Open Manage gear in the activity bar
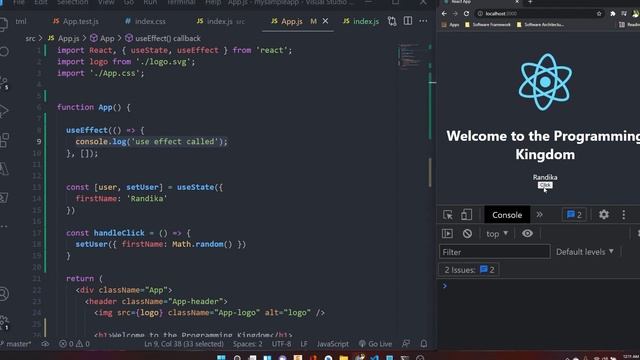Screen dimensions: 640x360 4,322
